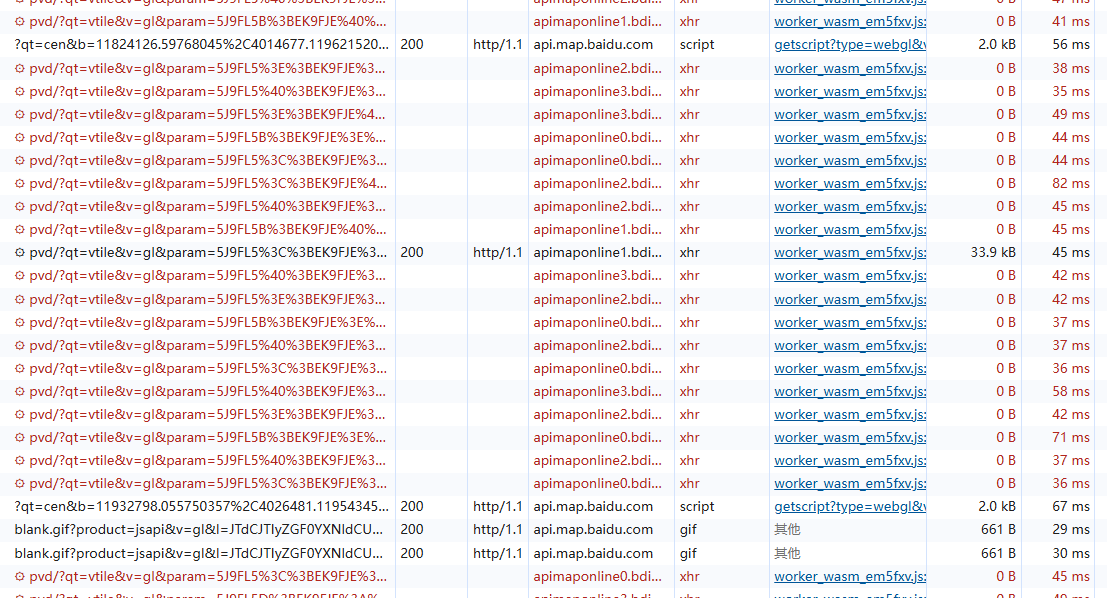Click the failed-request icon on the 71 ms row

(20, 438)
